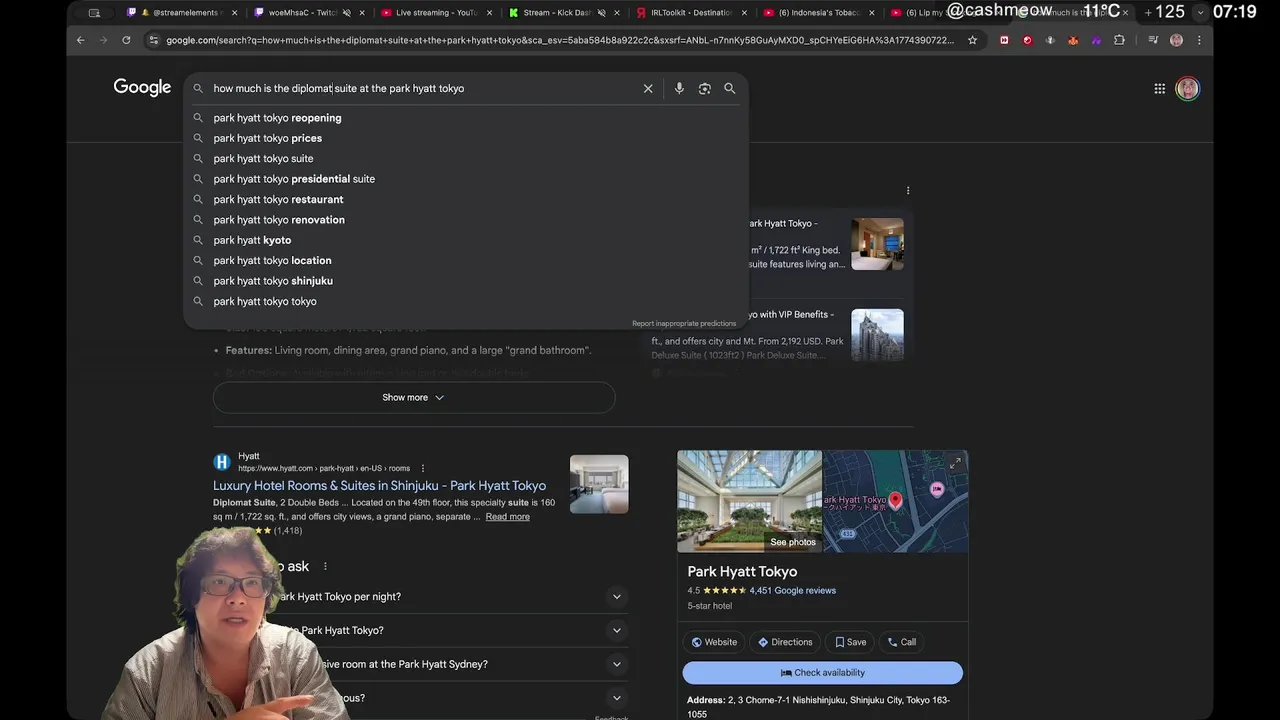The height and width of the screenshot is (720, 1280).
Task: Open the tower building thumbnail in right card
Action: 877,335
